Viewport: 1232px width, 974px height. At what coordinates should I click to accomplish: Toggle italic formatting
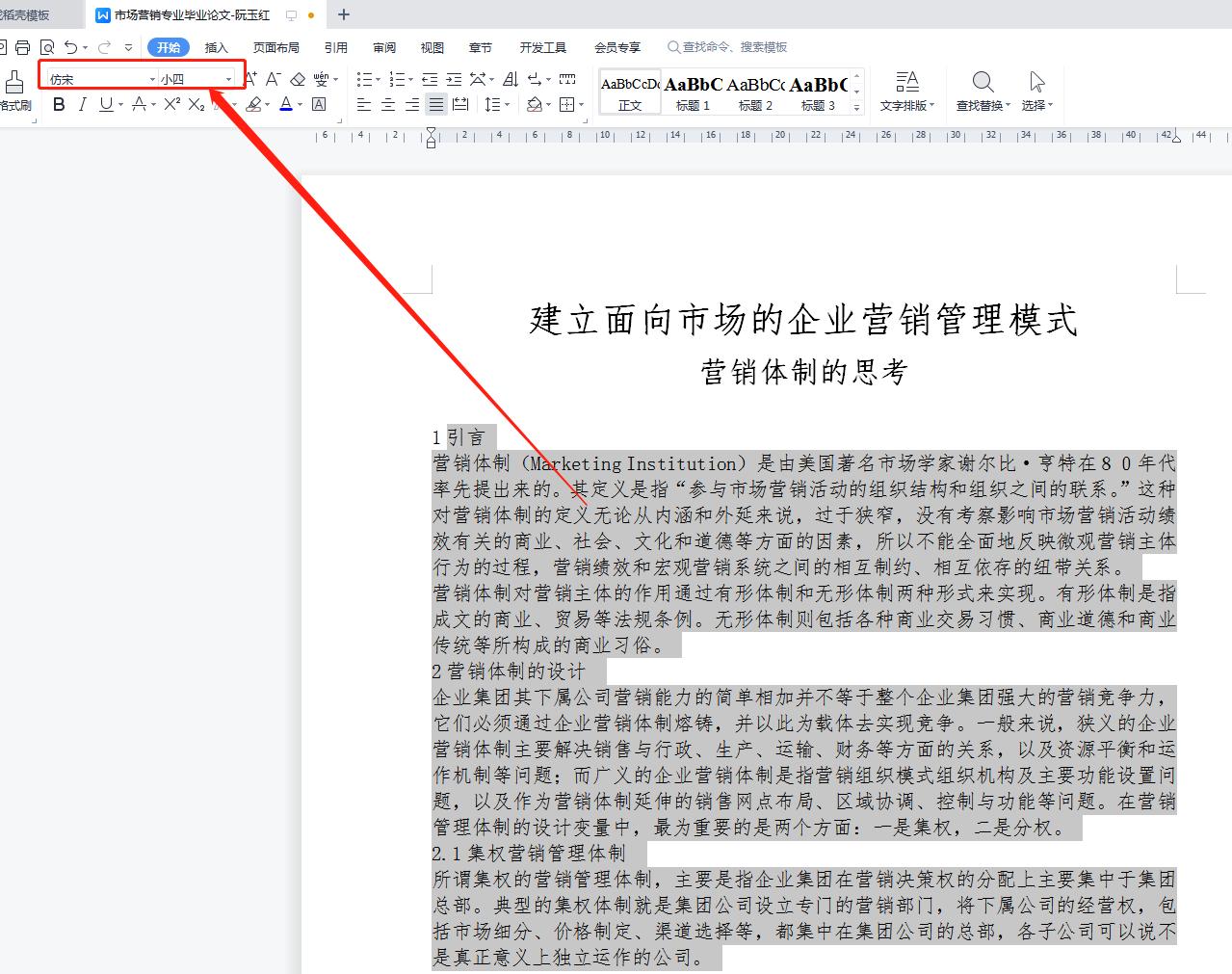(x=83, y=104)
